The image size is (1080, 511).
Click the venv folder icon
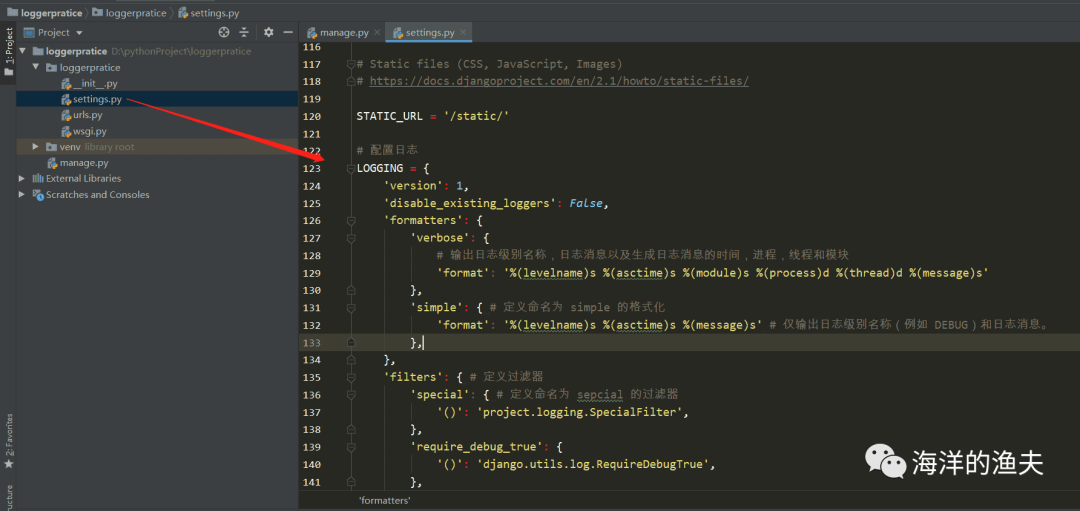click(52, 147)
